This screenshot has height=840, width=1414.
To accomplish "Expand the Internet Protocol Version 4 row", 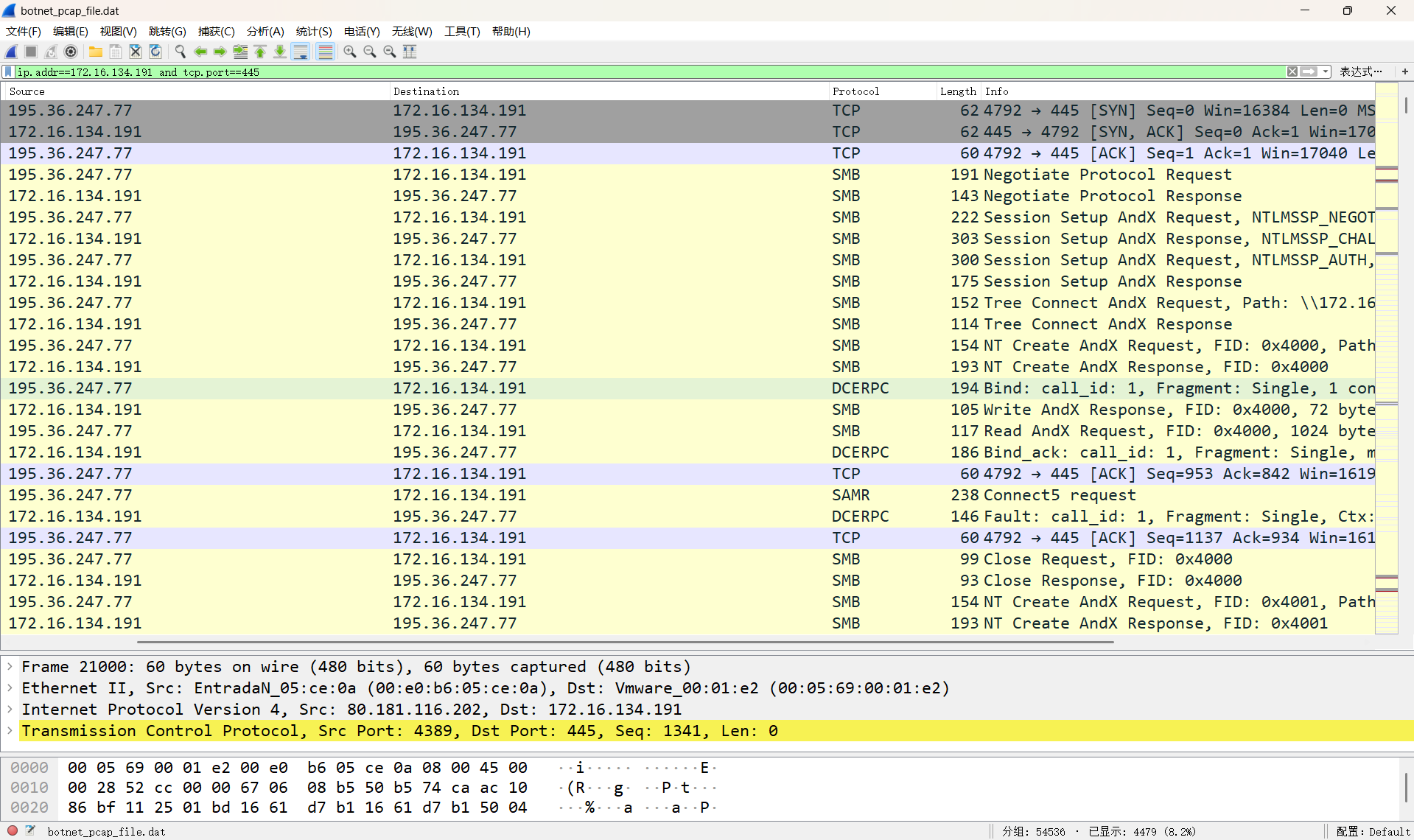I will tap(10, 710).
